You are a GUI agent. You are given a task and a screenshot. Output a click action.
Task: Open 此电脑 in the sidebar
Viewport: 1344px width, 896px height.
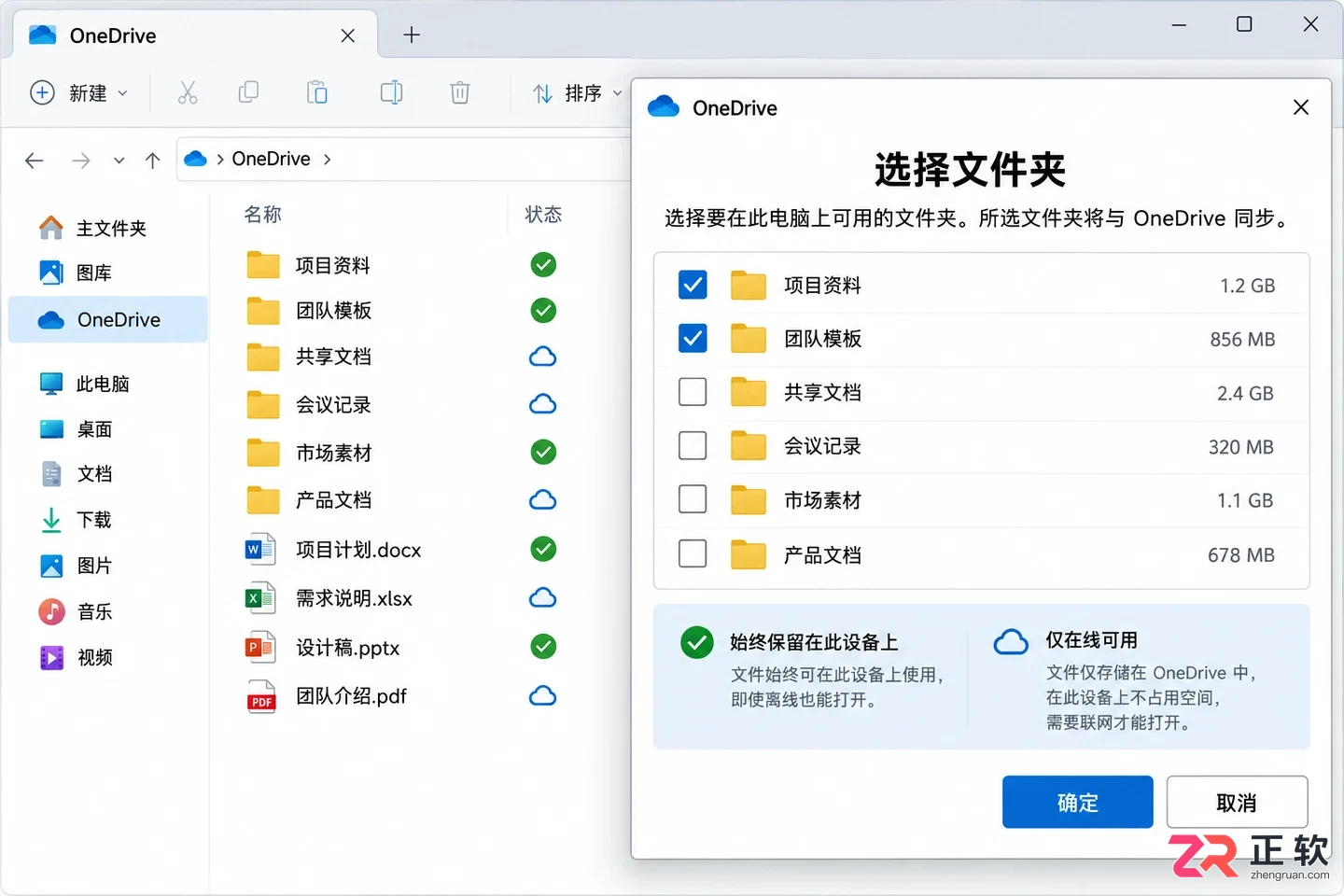coord(107,384)
